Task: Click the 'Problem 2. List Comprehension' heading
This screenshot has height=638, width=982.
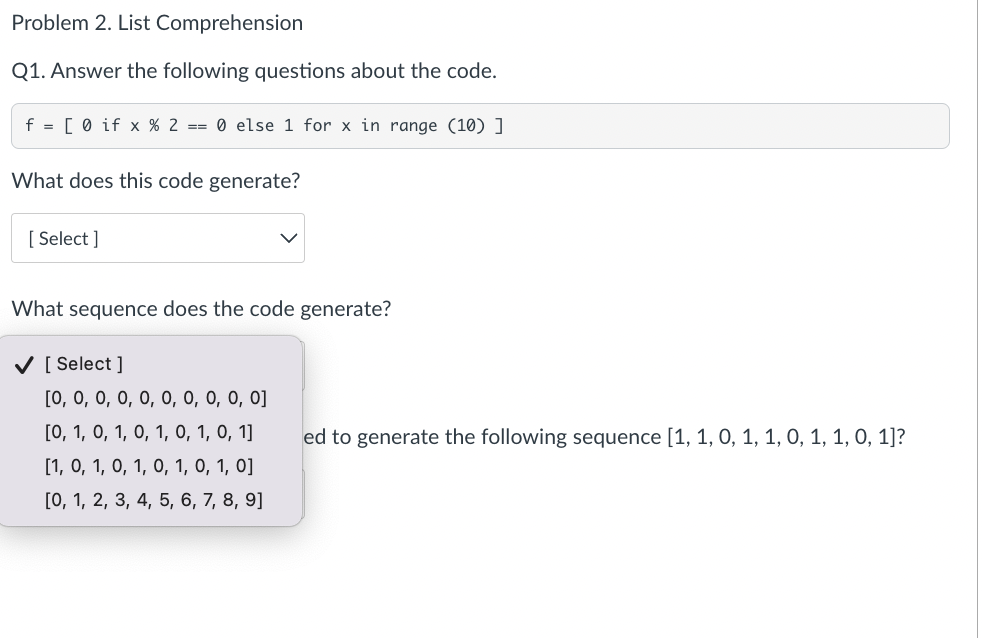Action: (157, 22)
